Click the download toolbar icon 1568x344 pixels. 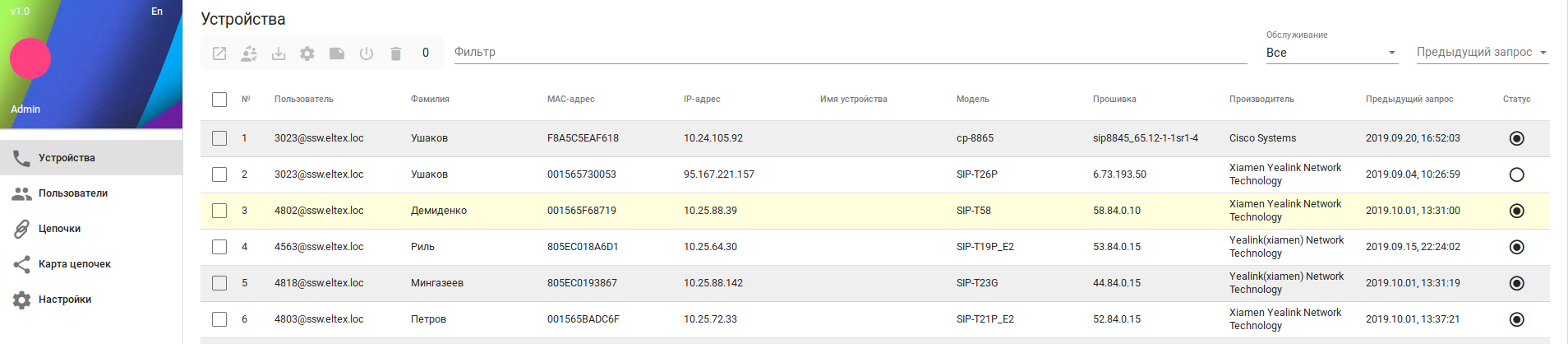pos(279,53)
